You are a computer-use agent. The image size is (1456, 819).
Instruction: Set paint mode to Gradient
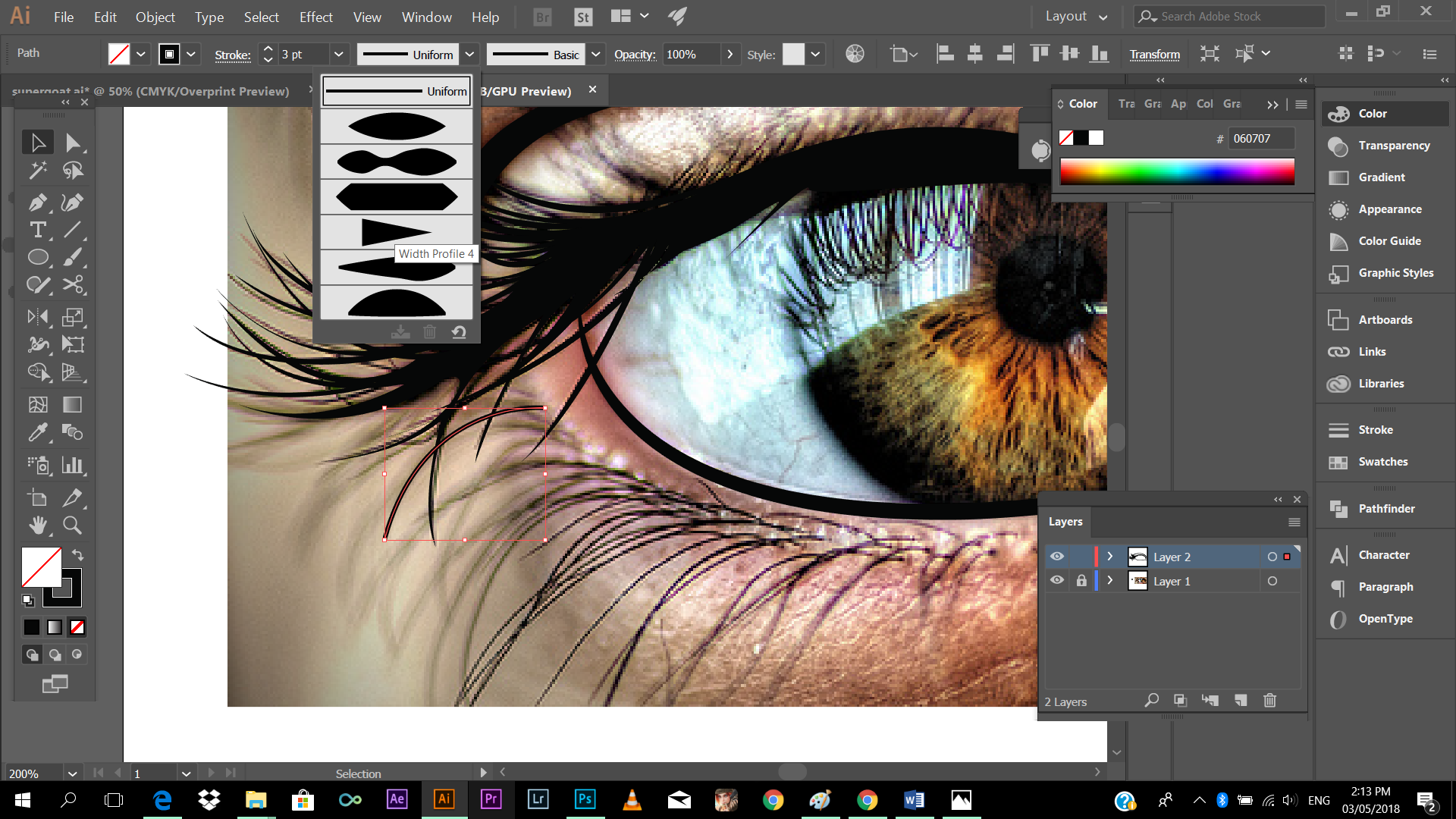coord(55,627)
